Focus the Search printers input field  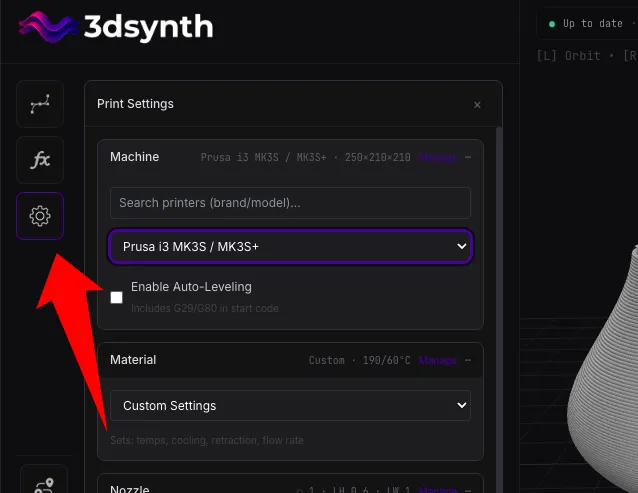(x=290, y=203)
